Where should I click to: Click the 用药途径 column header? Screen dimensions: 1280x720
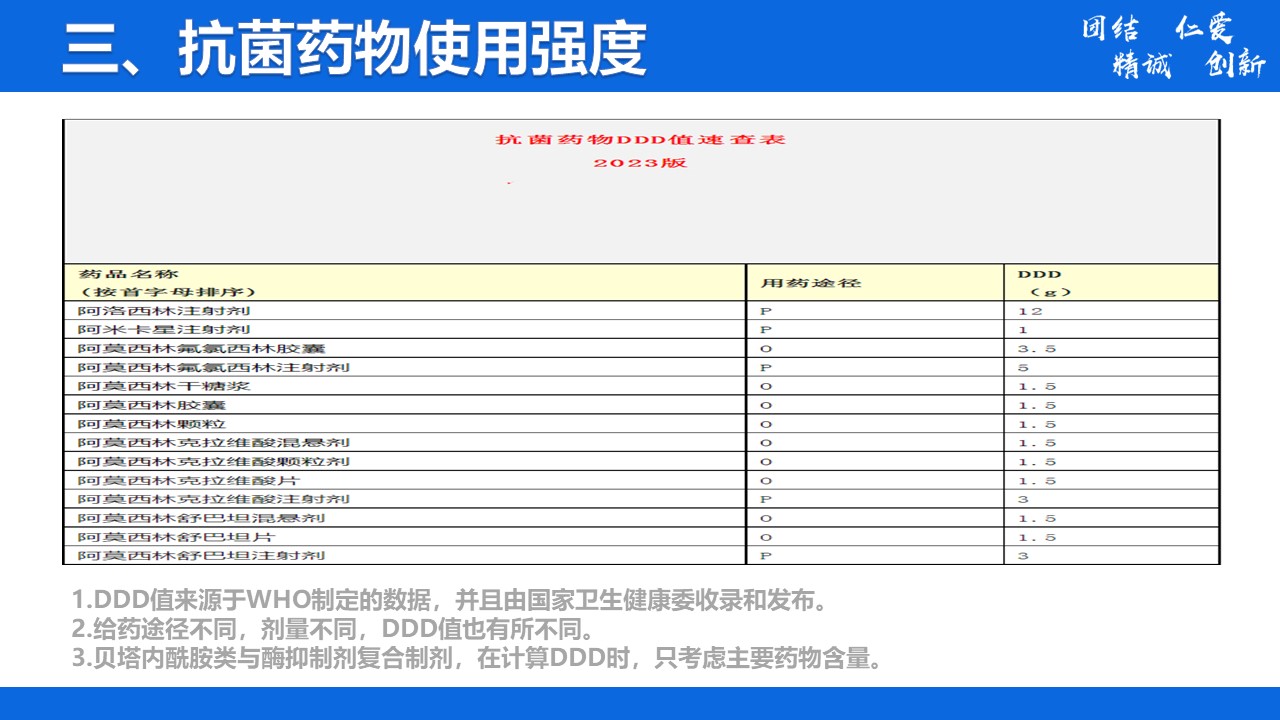[875, 282]
